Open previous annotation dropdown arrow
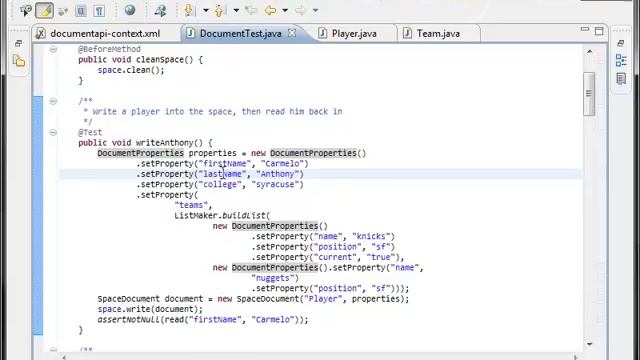Viewport: 640px width, 360px height. (x=236, y=10)
